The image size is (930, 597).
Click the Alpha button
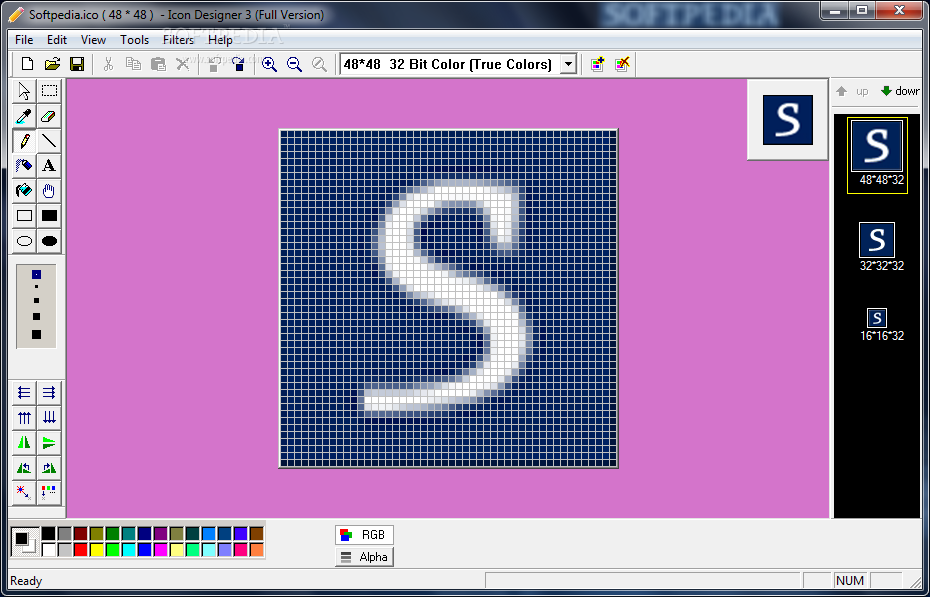(x=364, y=557)
